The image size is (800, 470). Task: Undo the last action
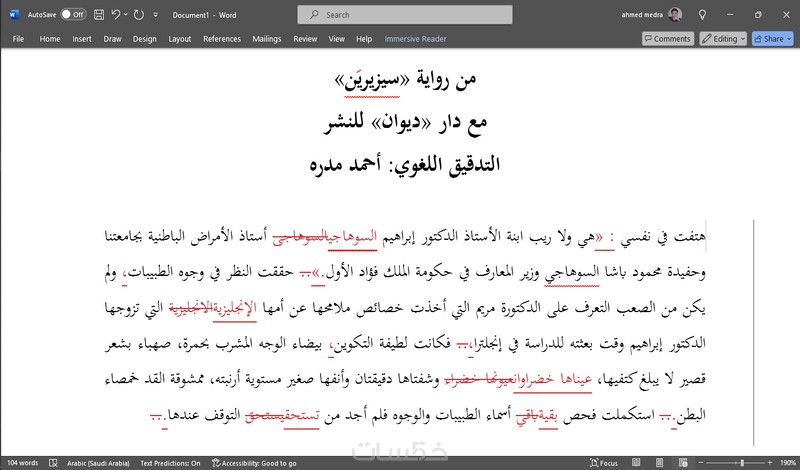pos(115,15)
